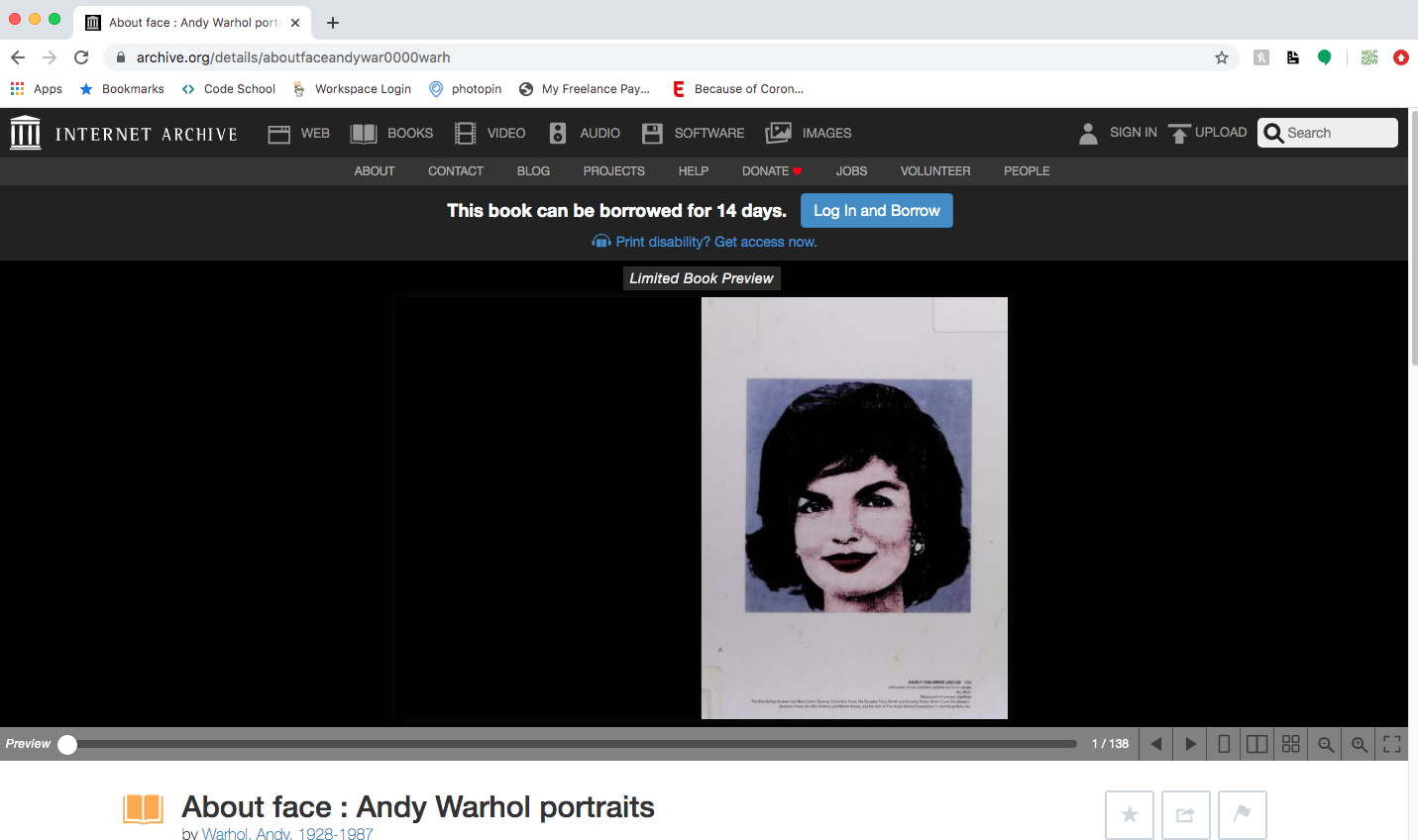Switch to thumbnail view

click(x=1291, y=744)
